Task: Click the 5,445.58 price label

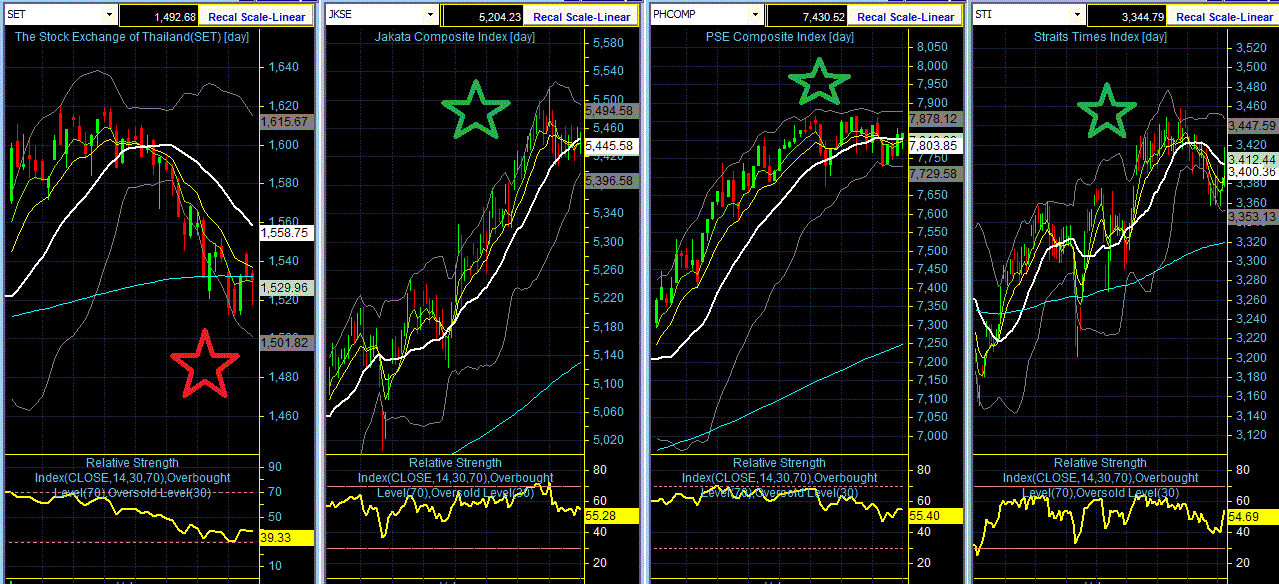Action: tap(611, 145)
